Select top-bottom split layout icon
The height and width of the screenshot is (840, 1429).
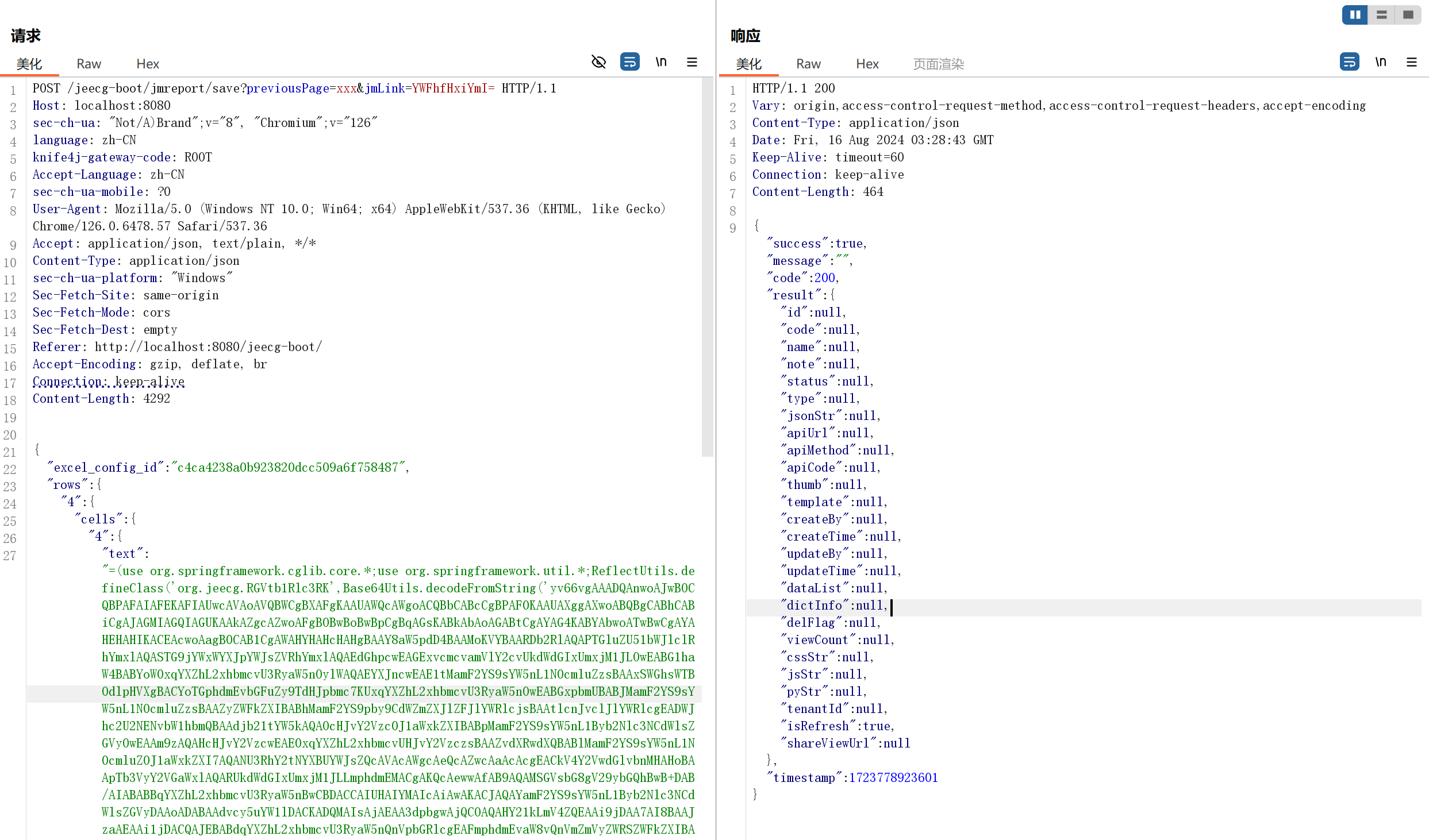tap(1381, 14)
